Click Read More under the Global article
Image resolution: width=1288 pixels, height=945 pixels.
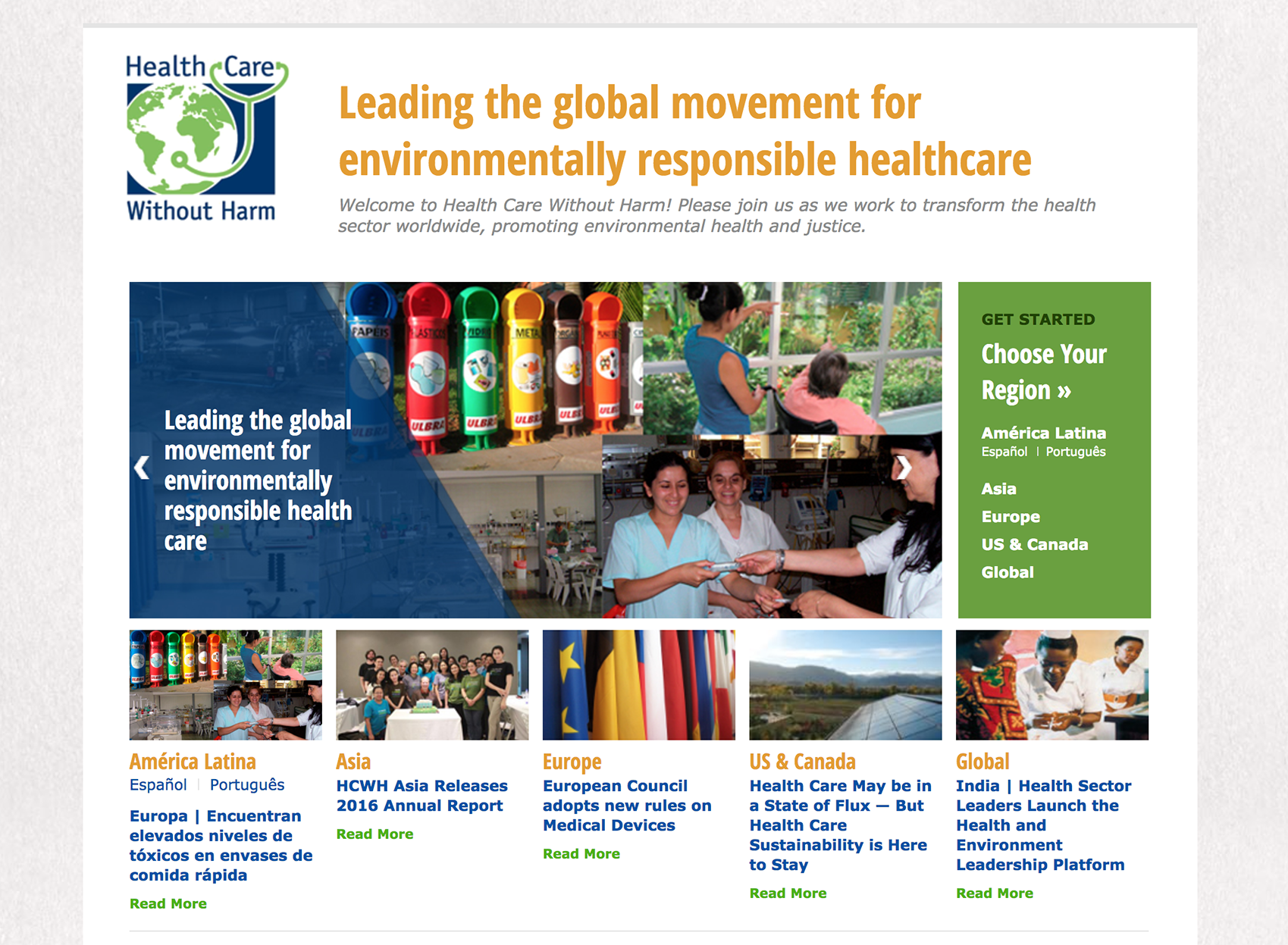[x=995, y=893]
